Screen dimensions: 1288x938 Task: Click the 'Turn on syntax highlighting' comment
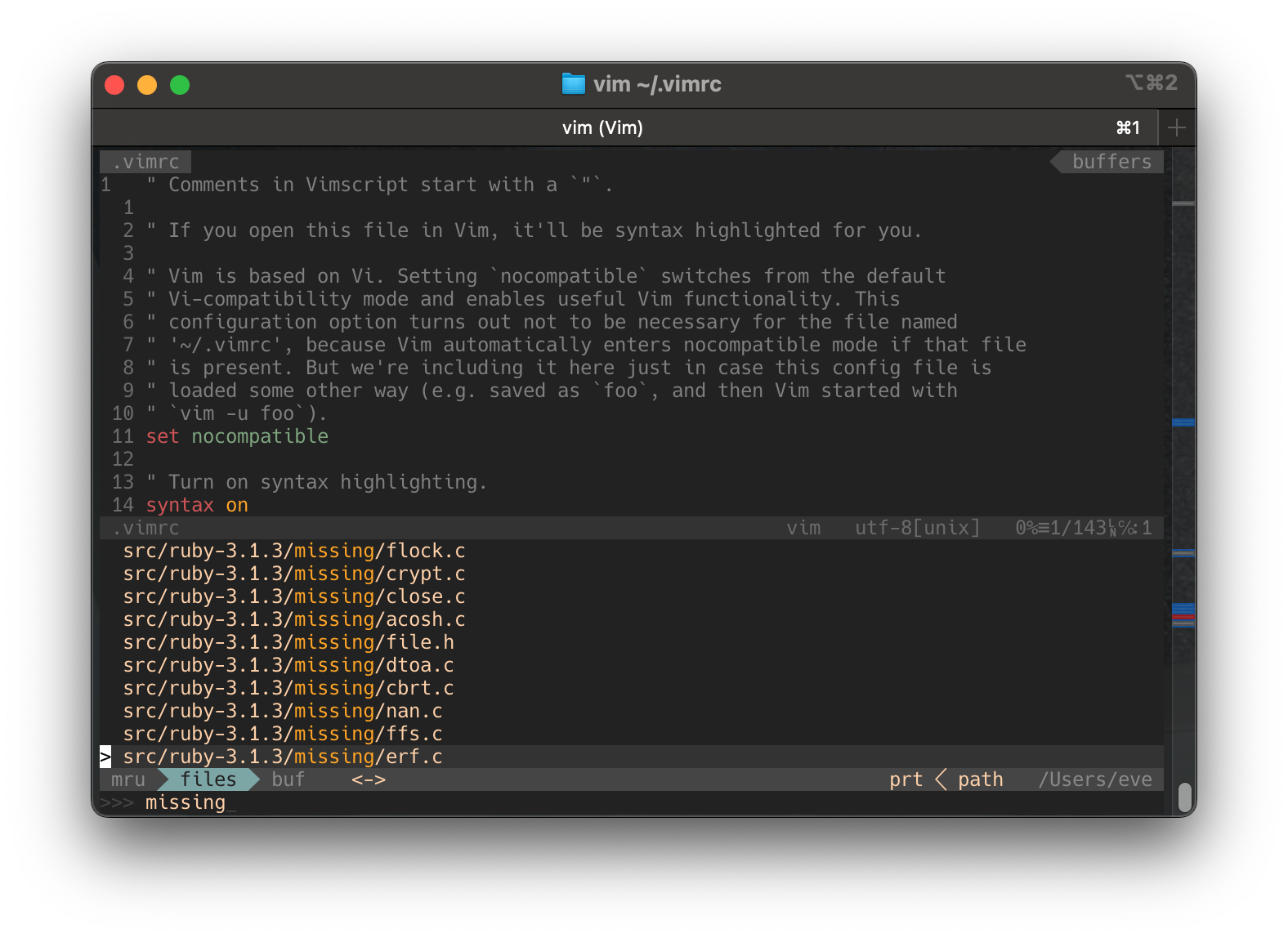(317, 482)
